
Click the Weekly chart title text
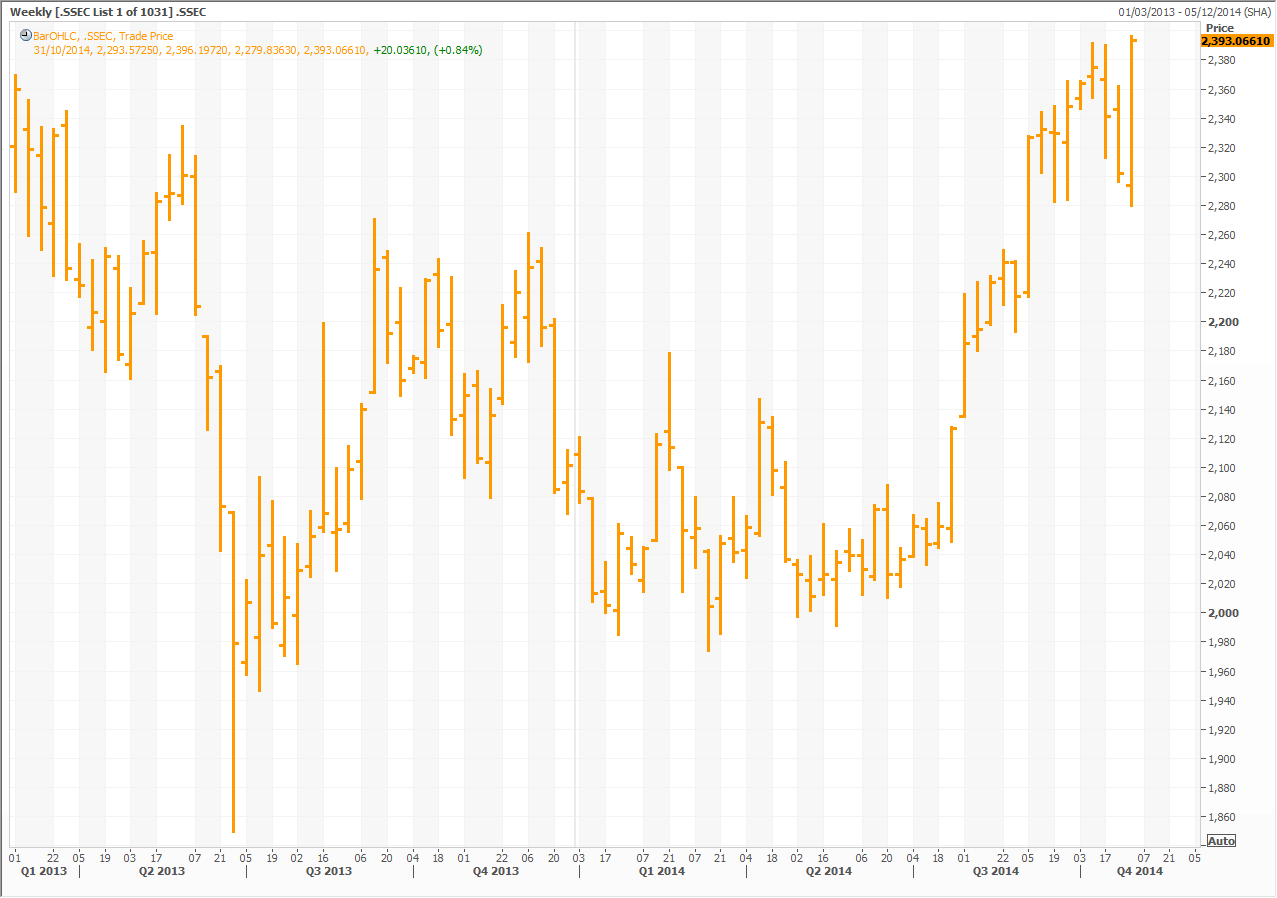tap(108, 11)
